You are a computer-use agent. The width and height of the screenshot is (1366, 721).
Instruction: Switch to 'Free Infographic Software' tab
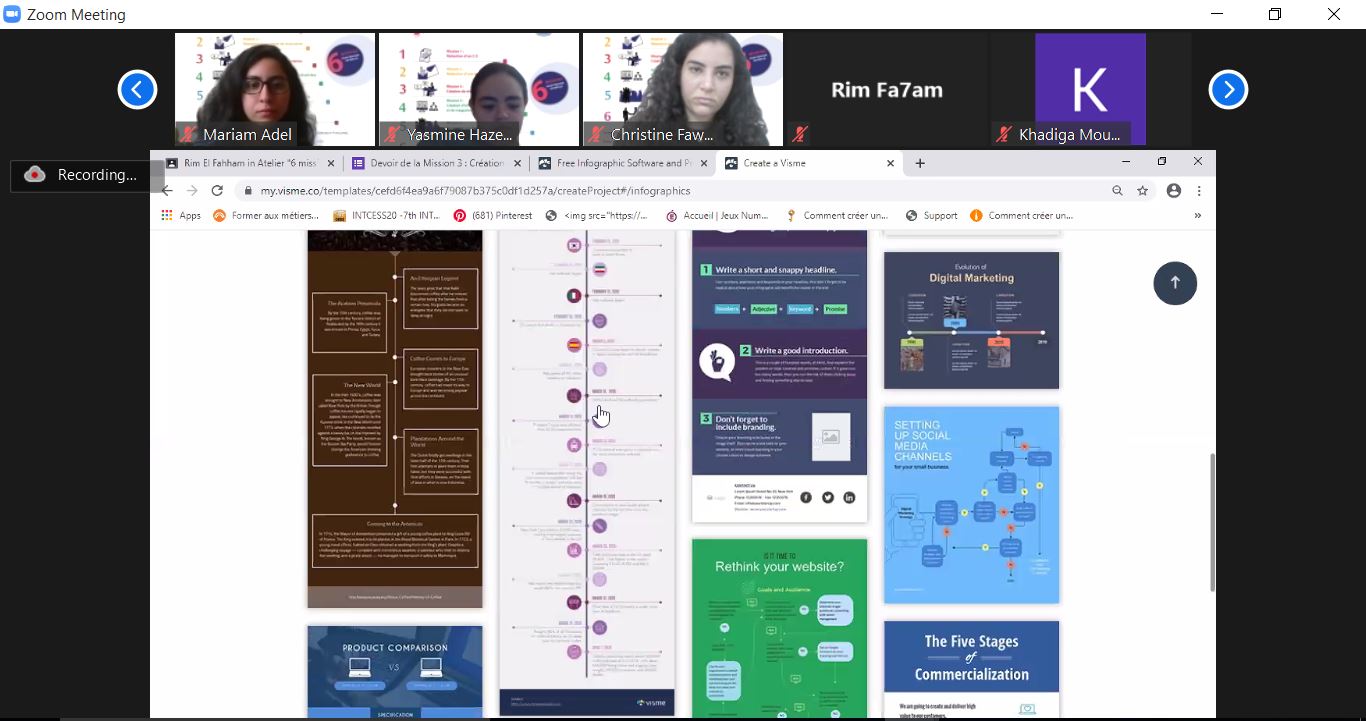(x=620, y=163)
